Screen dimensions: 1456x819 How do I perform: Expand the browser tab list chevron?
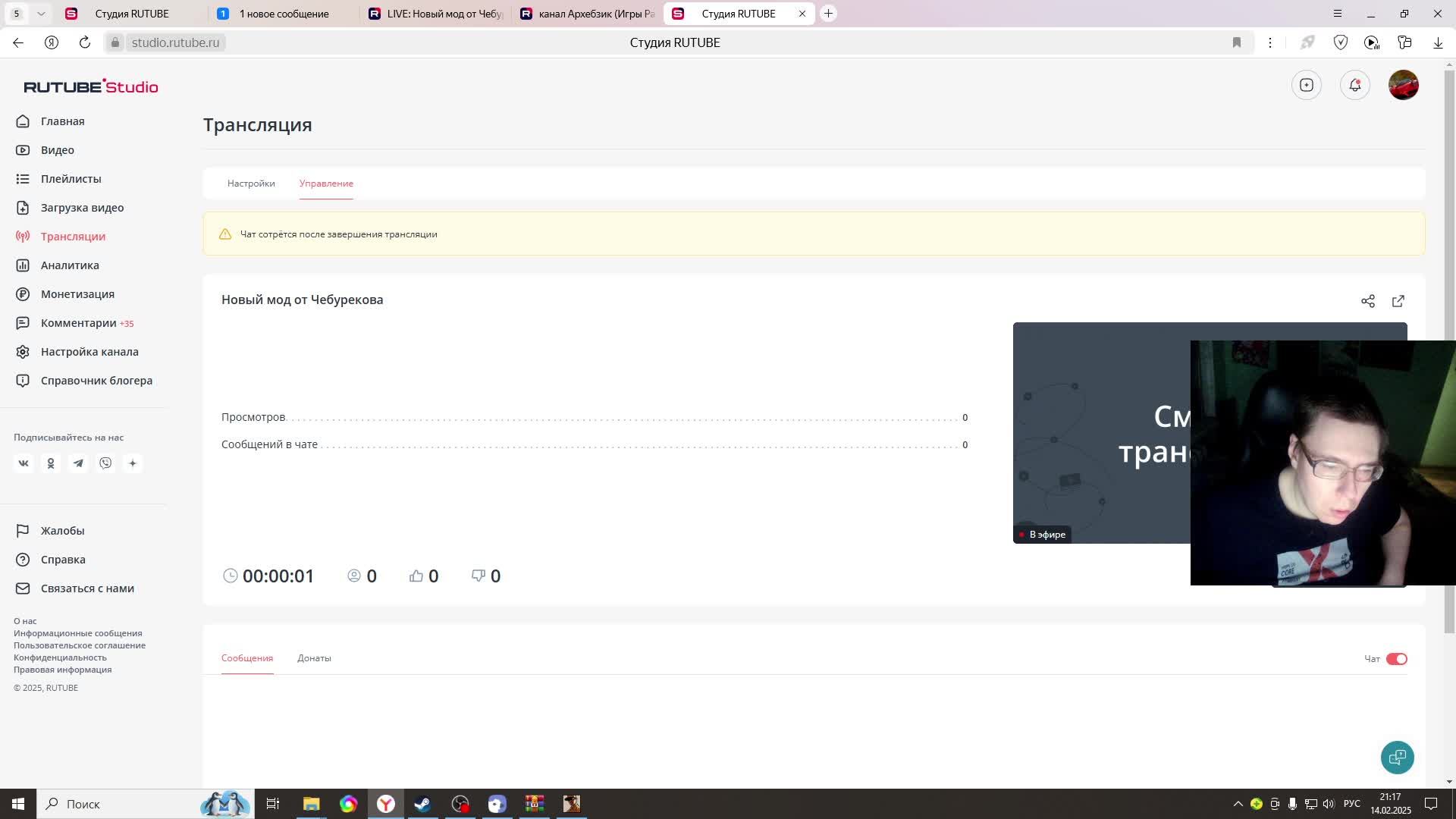pos(41,14)
